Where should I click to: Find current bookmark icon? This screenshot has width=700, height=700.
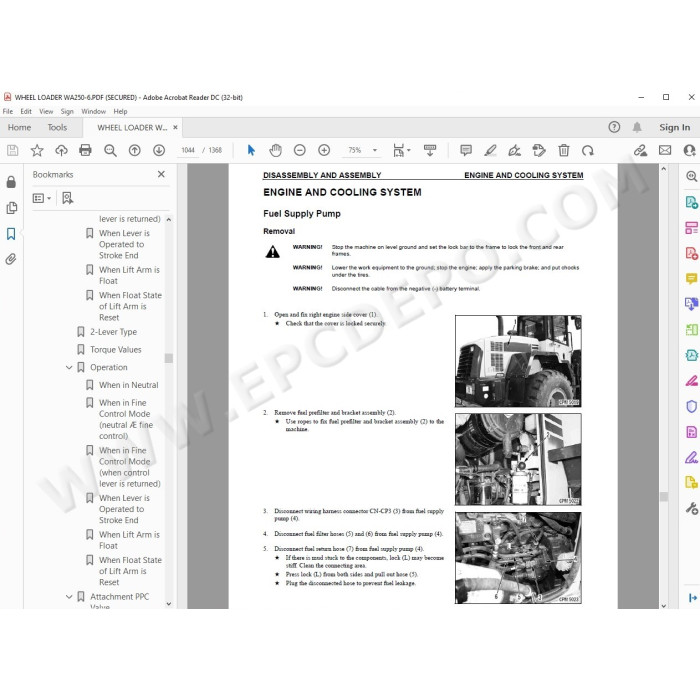point(67,198)
